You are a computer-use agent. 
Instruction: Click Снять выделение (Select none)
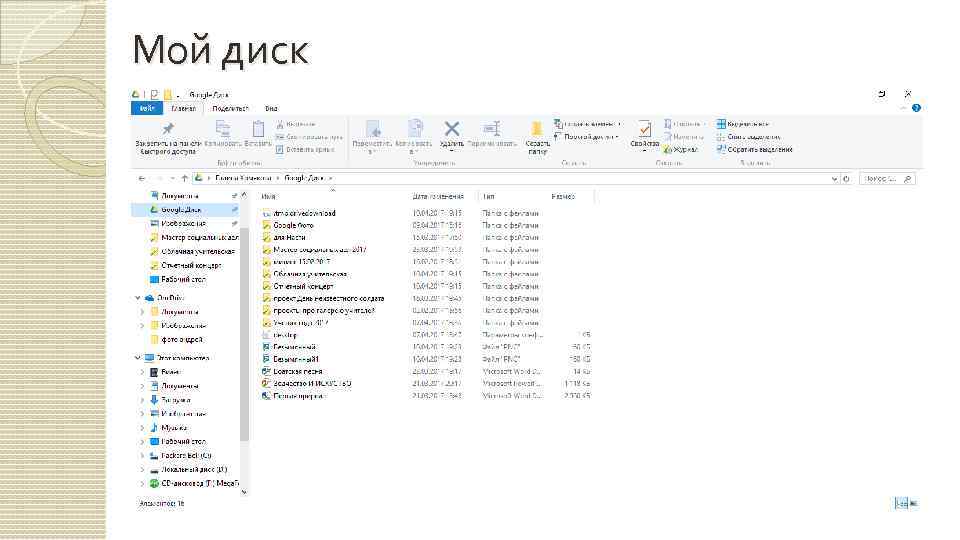[x=749, y=137]
